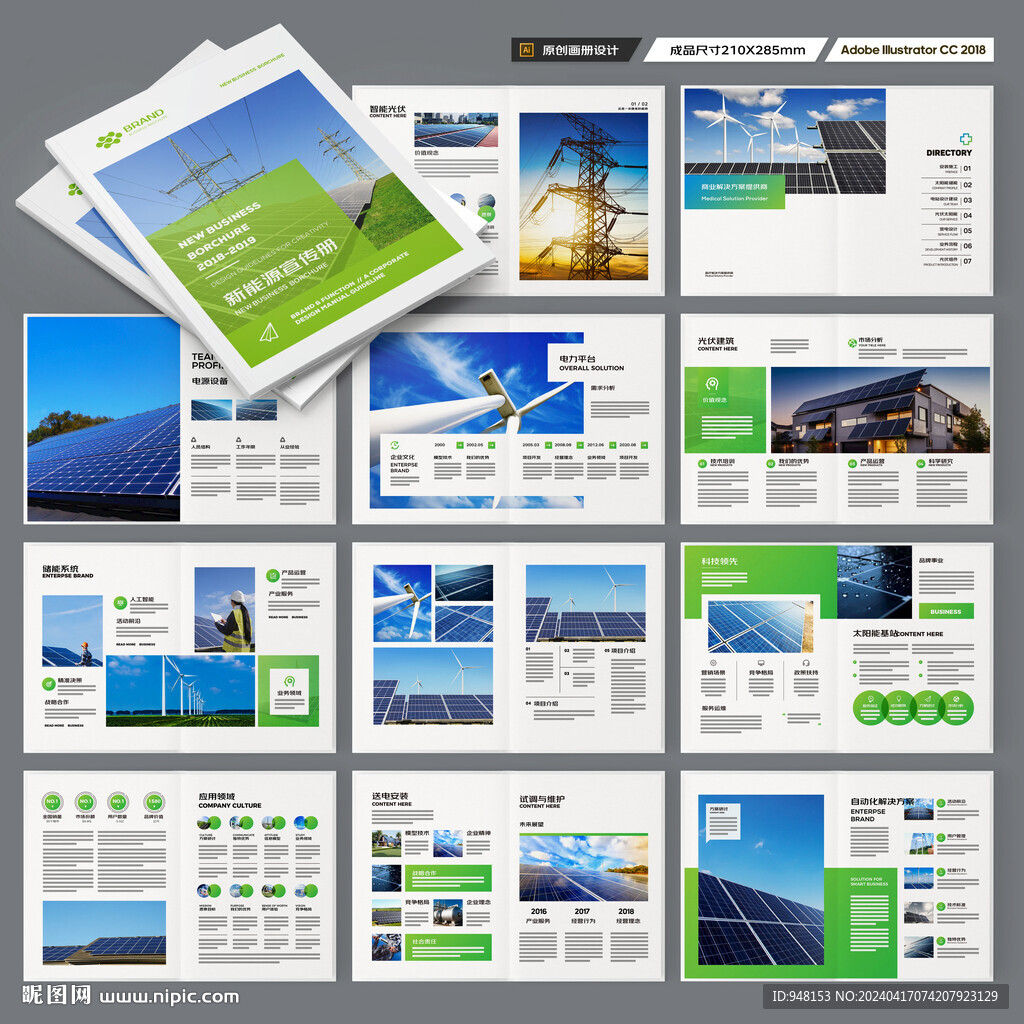Click the engineer in white helmet photo
Screen dimensions: 1024x1024
[225, 609]
